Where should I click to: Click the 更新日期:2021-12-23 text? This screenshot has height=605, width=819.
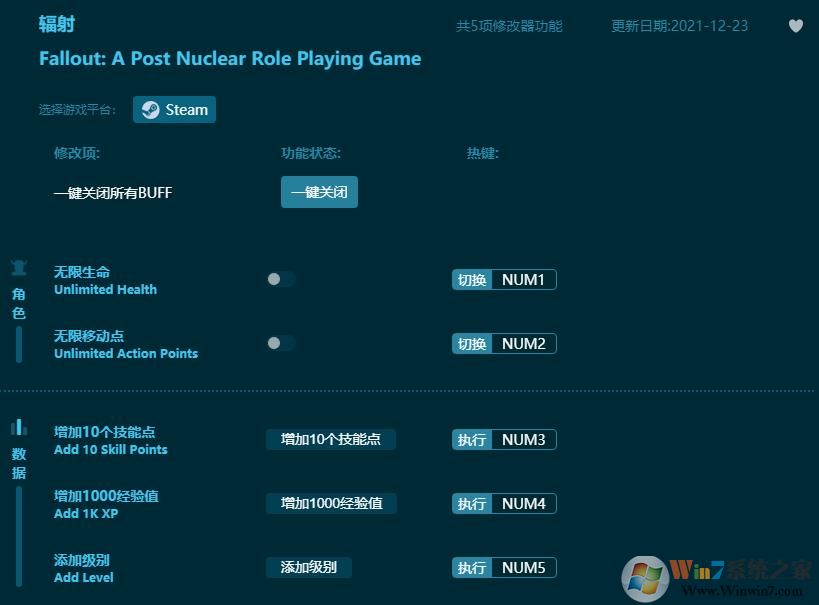[x=680, y=26]
